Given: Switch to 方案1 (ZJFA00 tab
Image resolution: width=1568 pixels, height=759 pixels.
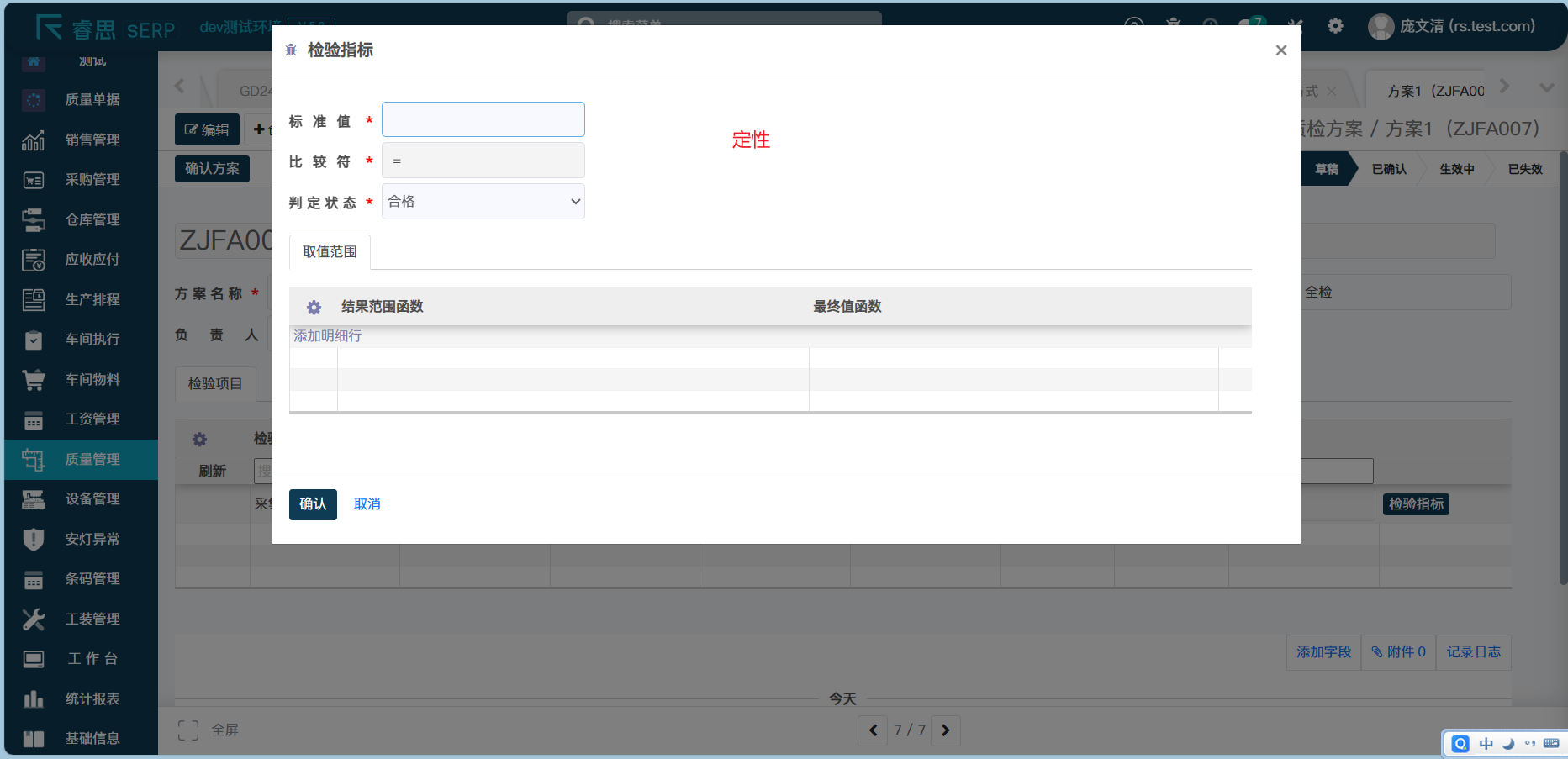Looking at the screenshot, I should click(1435, 91).
